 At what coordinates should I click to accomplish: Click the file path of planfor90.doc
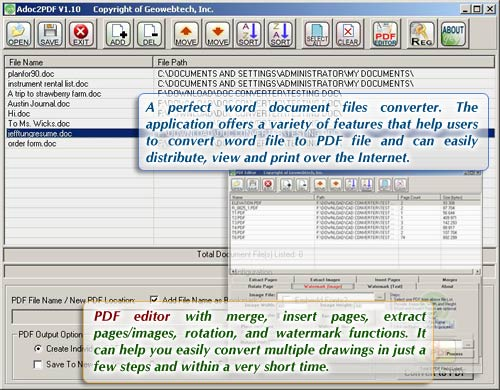[x=285, y=74]
